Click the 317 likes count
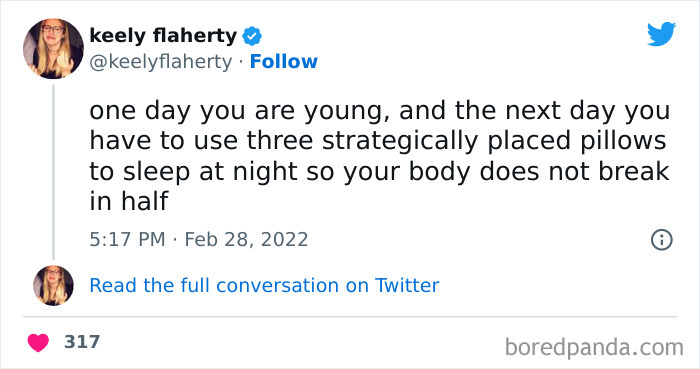 pyautogui.click(x=82, y=342)
